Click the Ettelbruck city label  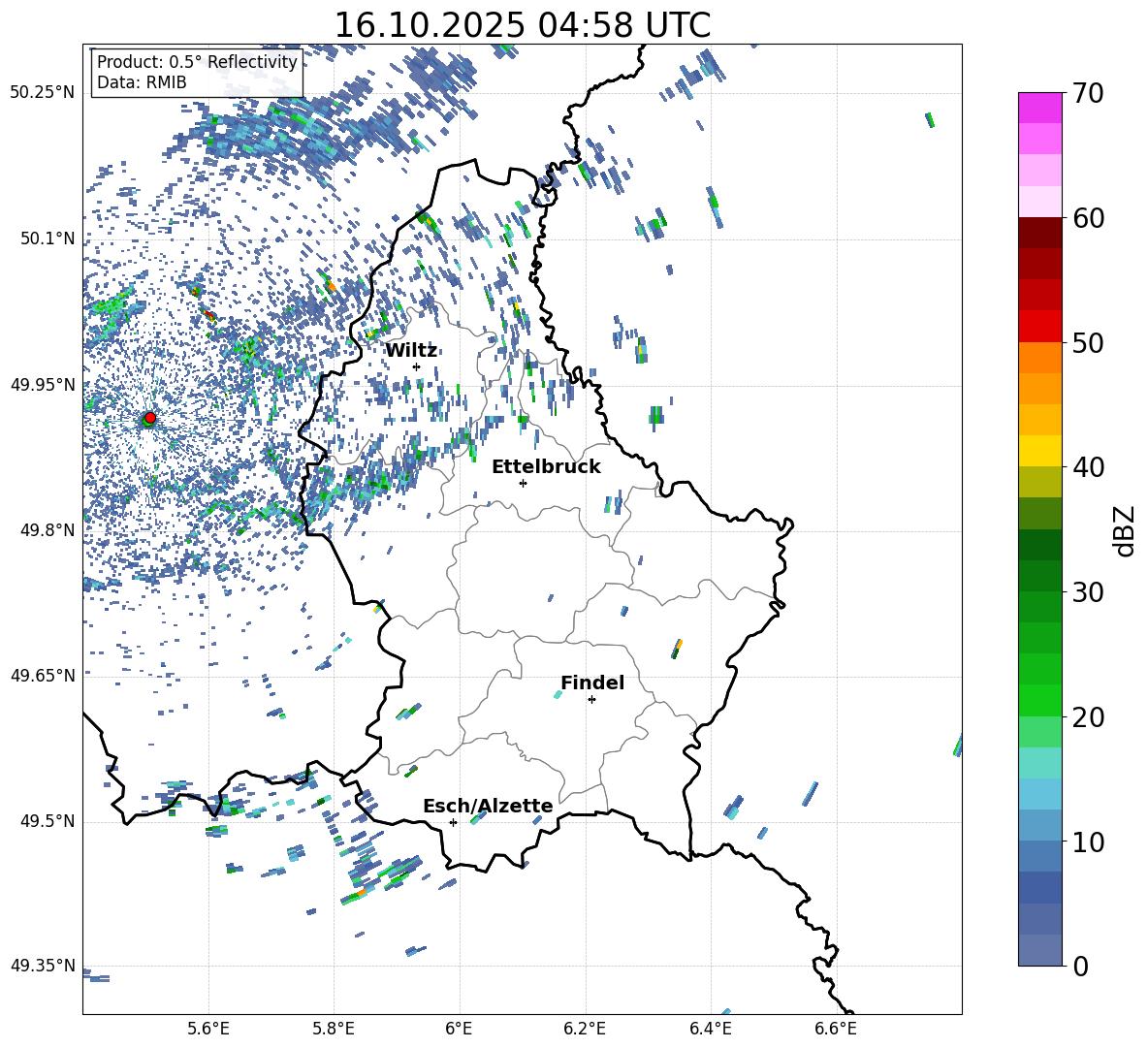[x=546, y=466]
